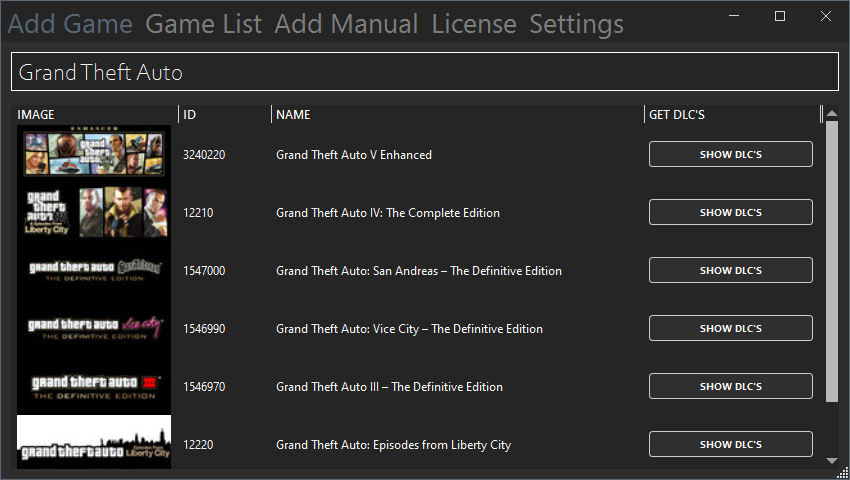Show DLC's for Vice City Definitive Edition
Image resolution: width=850 pixels, height=480 pixels.
pyautogui.click(x=730, y=329)
